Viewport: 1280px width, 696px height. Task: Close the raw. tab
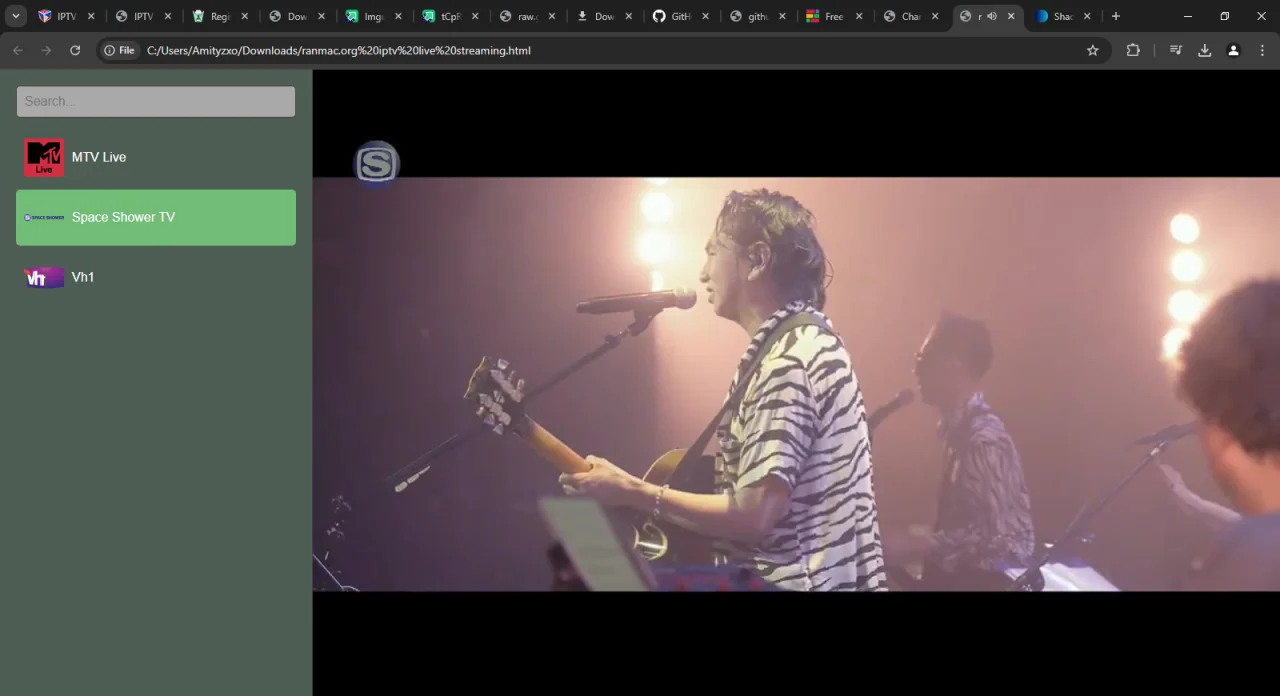552,16
